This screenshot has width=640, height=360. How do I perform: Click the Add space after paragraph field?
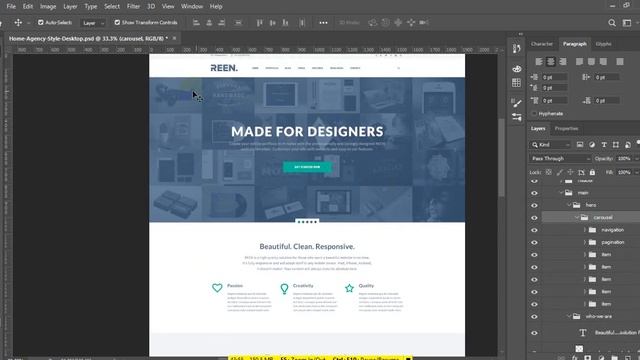[607, 100]
